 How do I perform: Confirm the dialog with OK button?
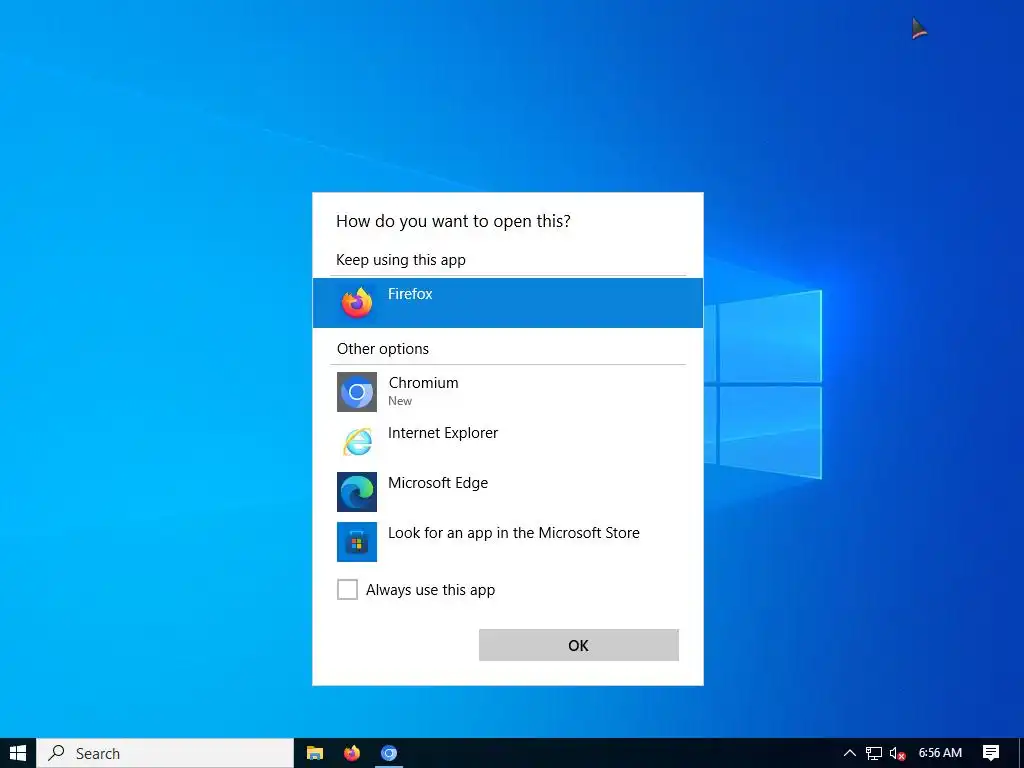(x=579, y=645)
